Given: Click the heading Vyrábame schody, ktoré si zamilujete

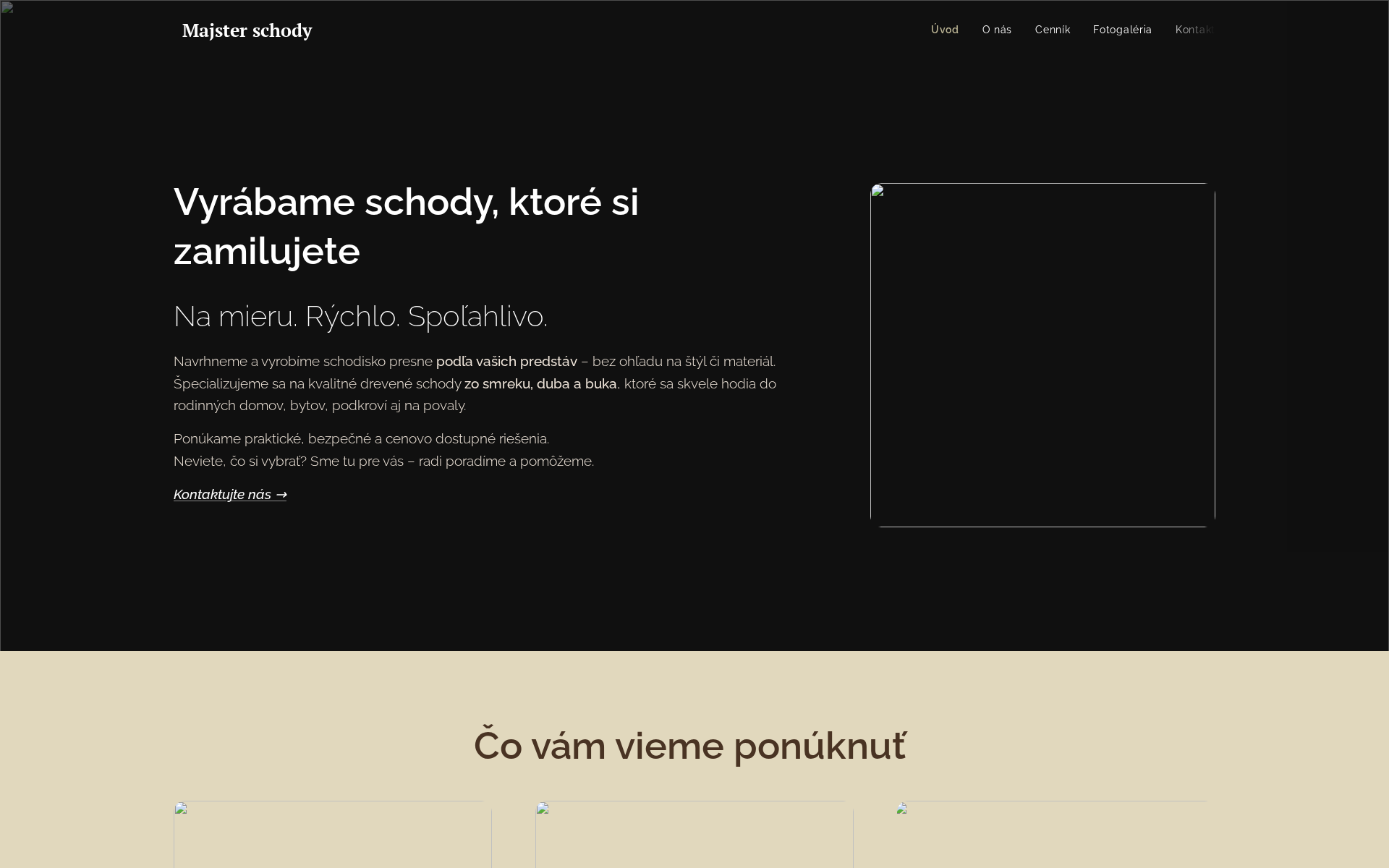Looking at the screenshot, I should coord(406,226).
